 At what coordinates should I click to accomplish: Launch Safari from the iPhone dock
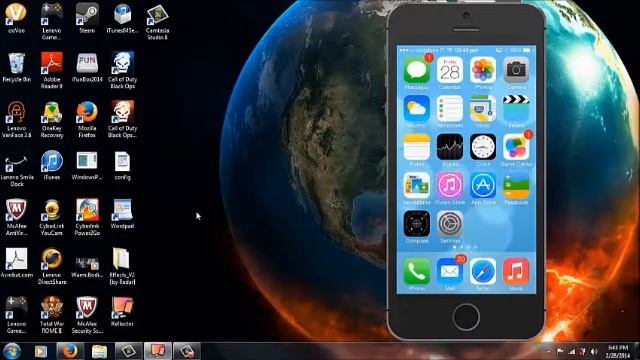coord(483,271)
